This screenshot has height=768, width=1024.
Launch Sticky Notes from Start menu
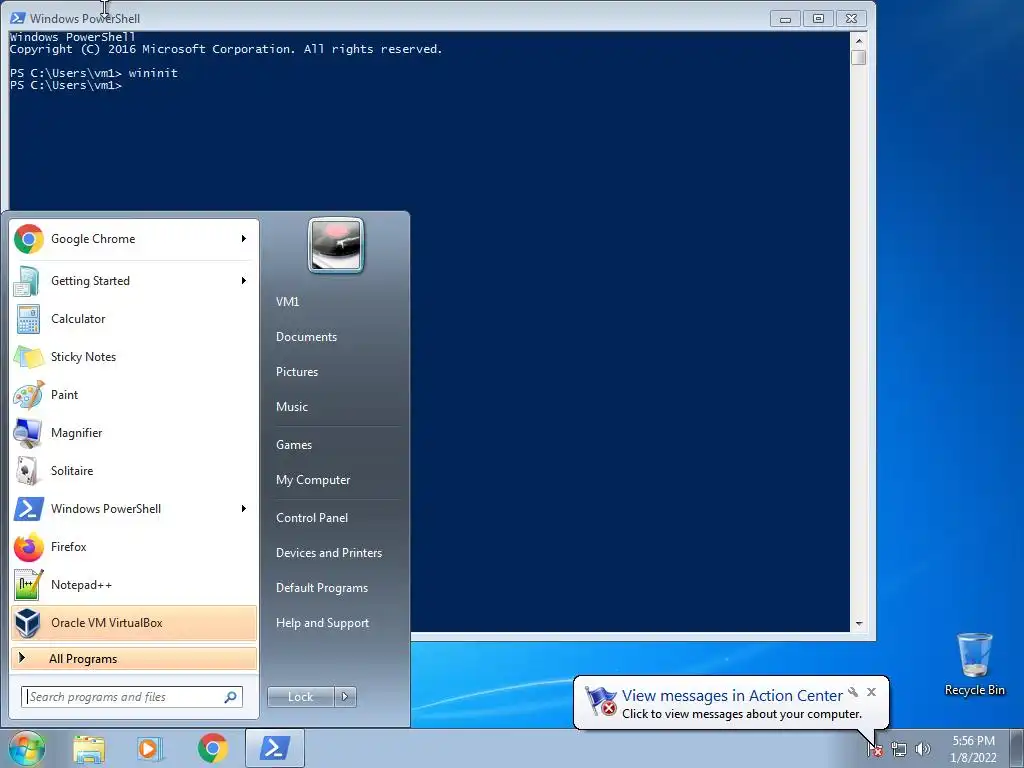[x=134, y=357]
